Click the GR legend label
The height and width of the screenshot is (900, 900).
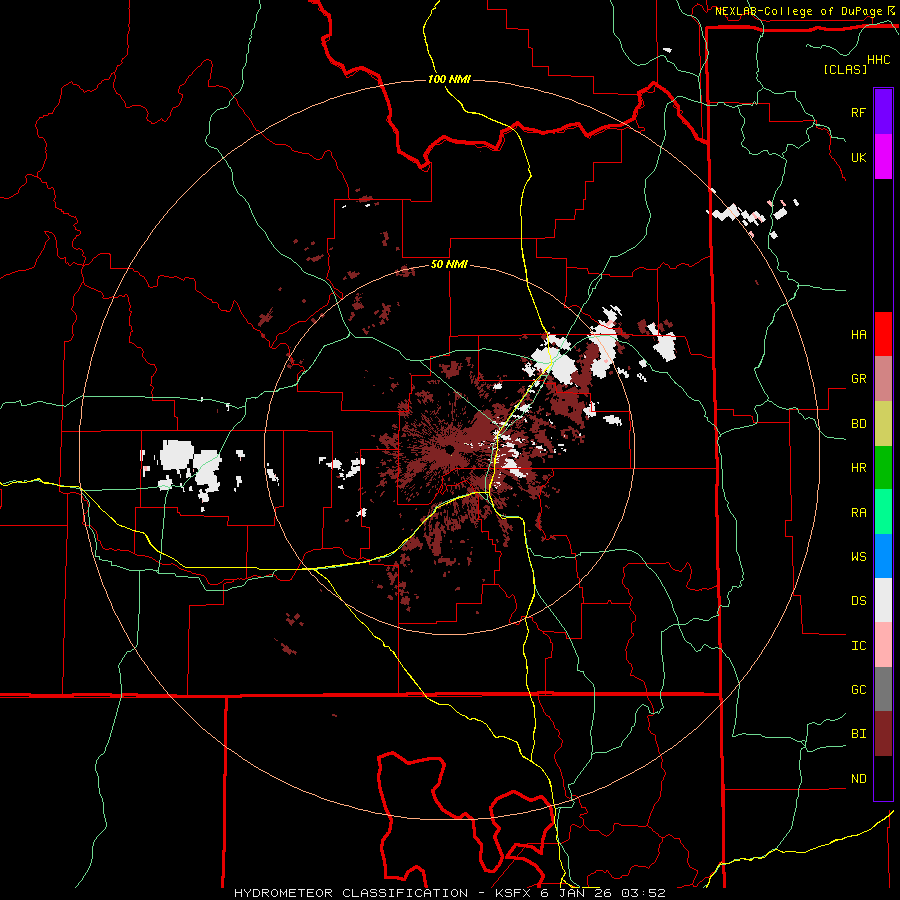point(858,379)
